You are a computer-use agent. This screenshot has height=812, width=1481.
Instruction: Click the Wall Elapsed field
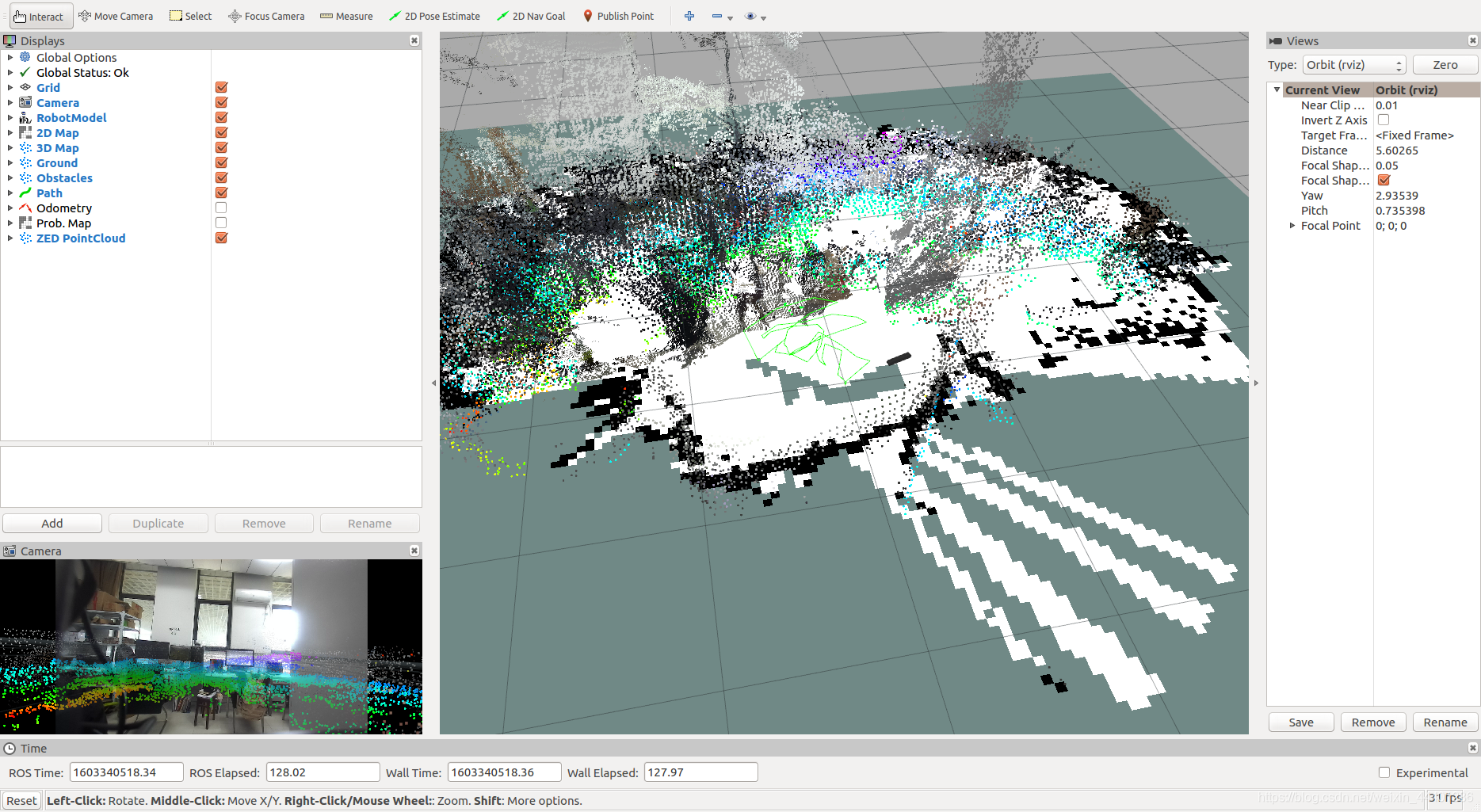tap(701, 772)
